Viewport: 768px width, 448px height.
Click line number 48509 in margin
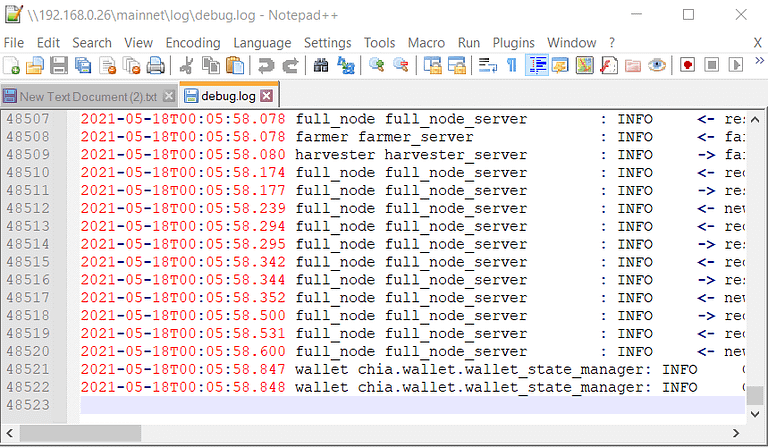28,154
